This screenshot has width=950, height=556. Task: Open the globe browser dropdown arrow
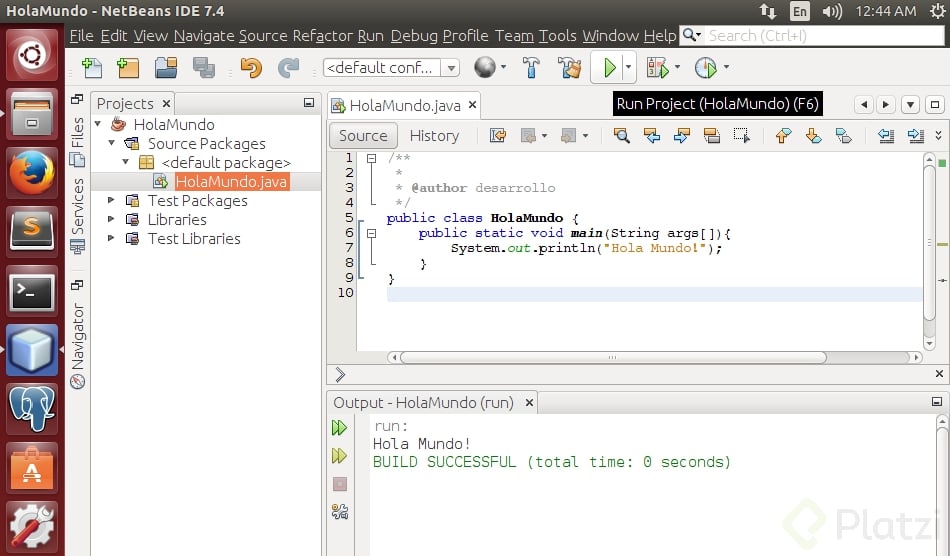[x=504, y=67]
